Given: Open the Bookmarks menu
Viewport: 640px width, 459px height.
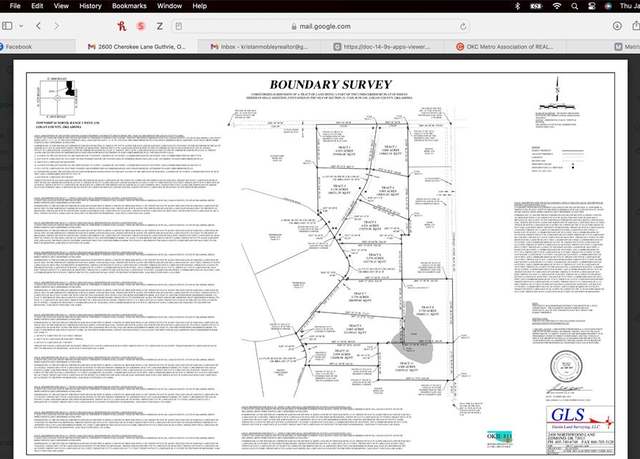Looking at the screenshot, I should [129, 6].
